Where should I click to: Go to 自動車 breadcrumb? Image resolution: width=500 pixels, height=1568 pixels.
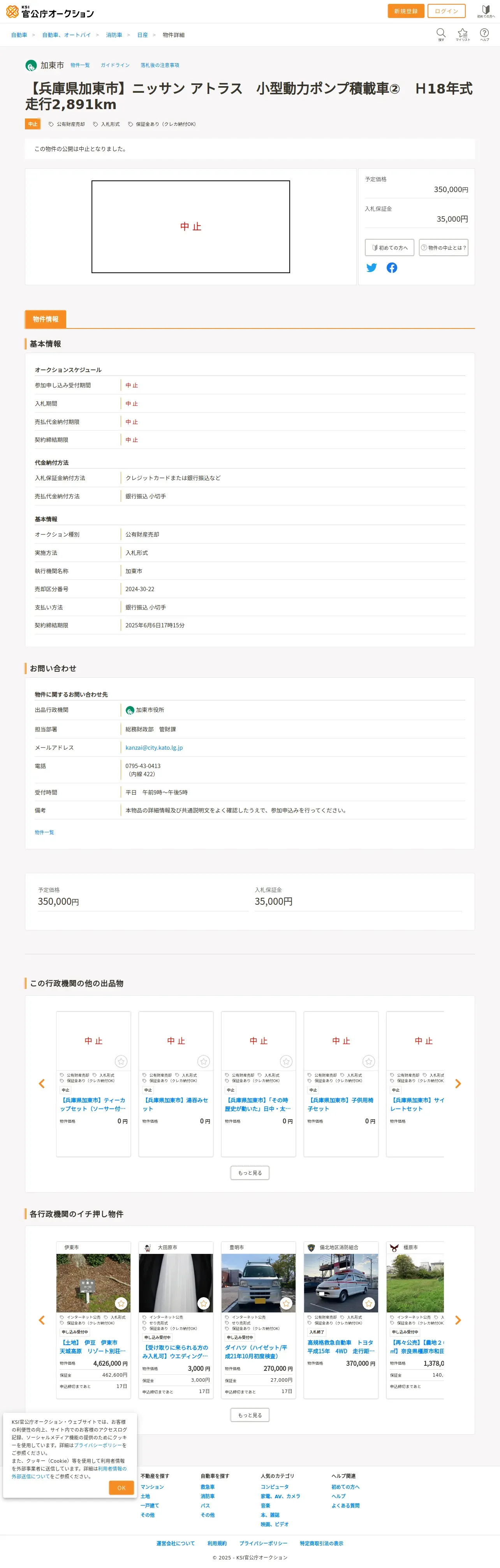click(19, 35)
